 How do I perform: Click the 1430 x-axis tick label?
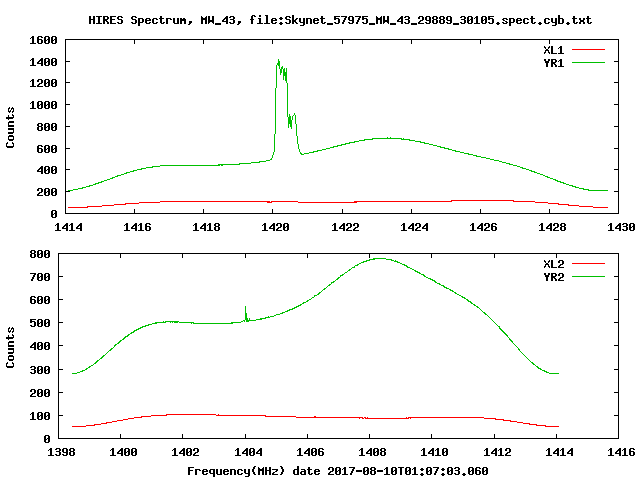[621, 227]
